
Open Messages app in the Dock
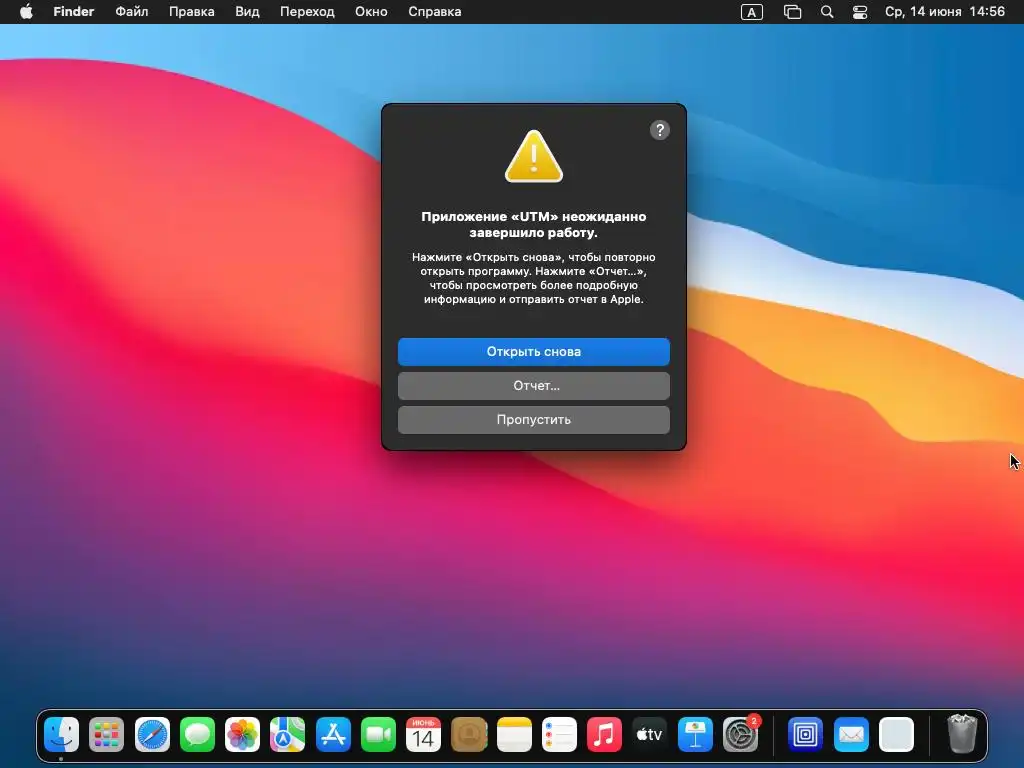197,734
